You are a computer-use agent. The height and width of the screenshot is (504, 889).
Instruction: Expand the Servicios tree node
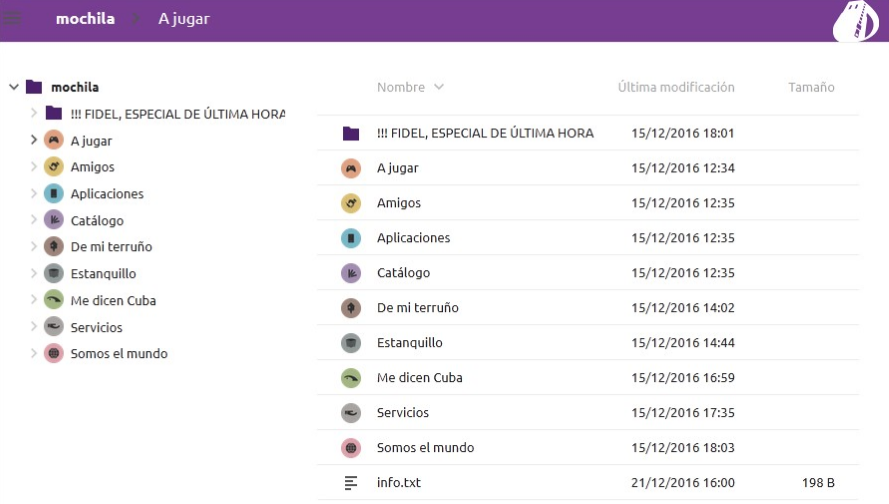click(34, 327)
